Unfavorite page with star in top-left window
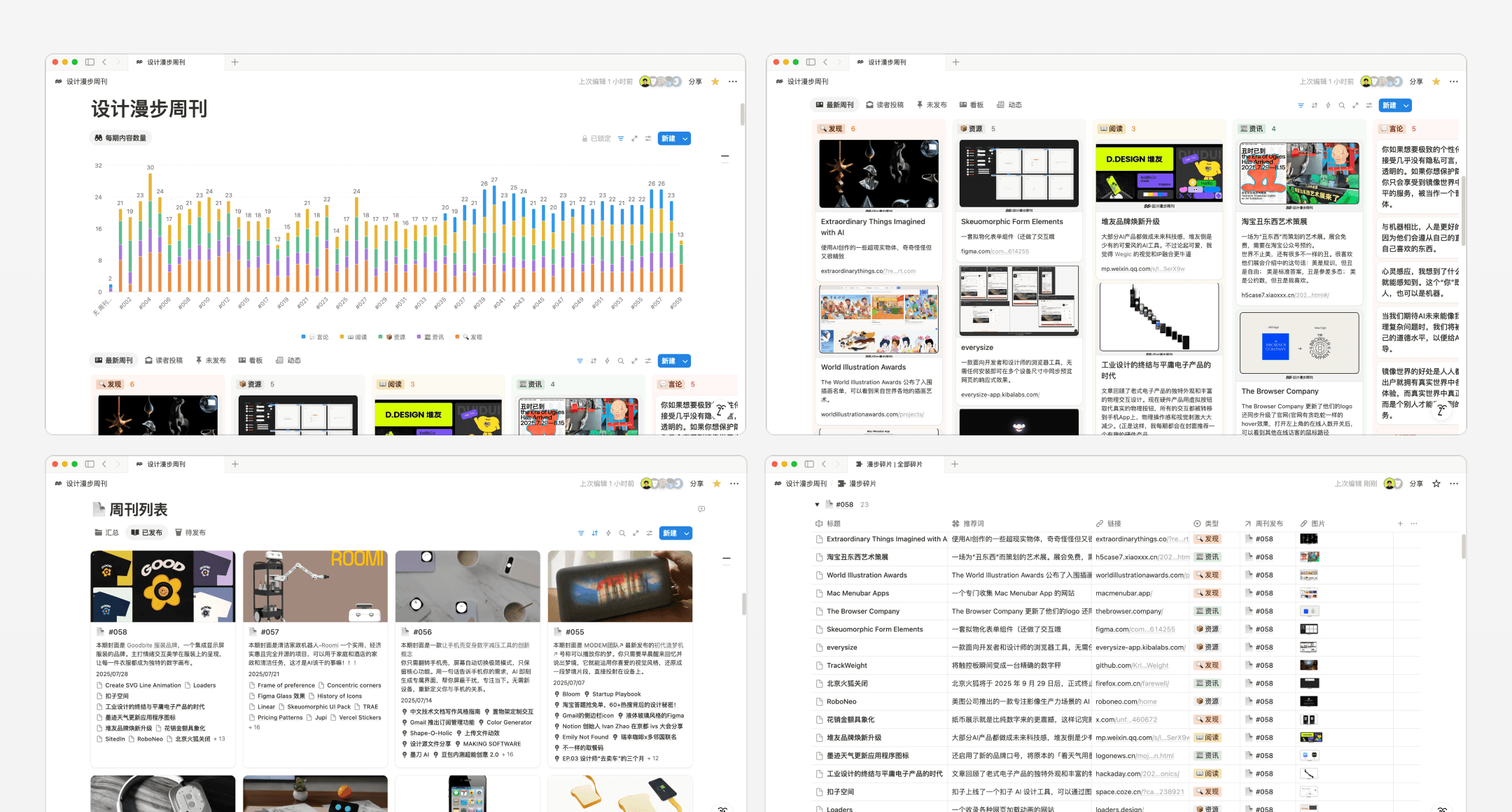The image size is (1512, 812). click(715, 82)
